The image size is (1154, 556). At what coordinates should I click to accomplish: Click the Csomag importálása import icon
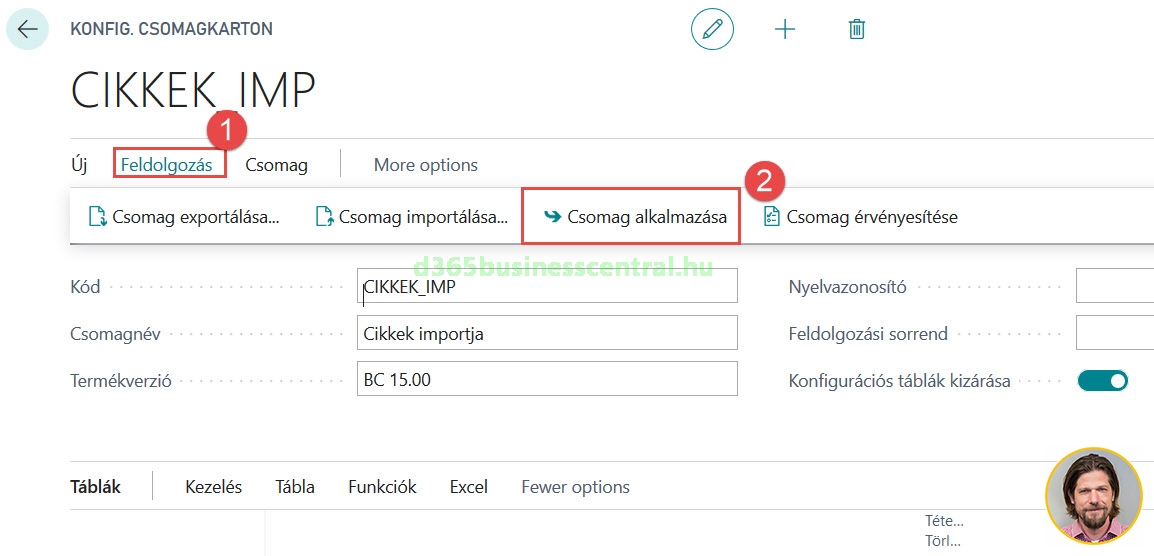click(x=323, y=216)
